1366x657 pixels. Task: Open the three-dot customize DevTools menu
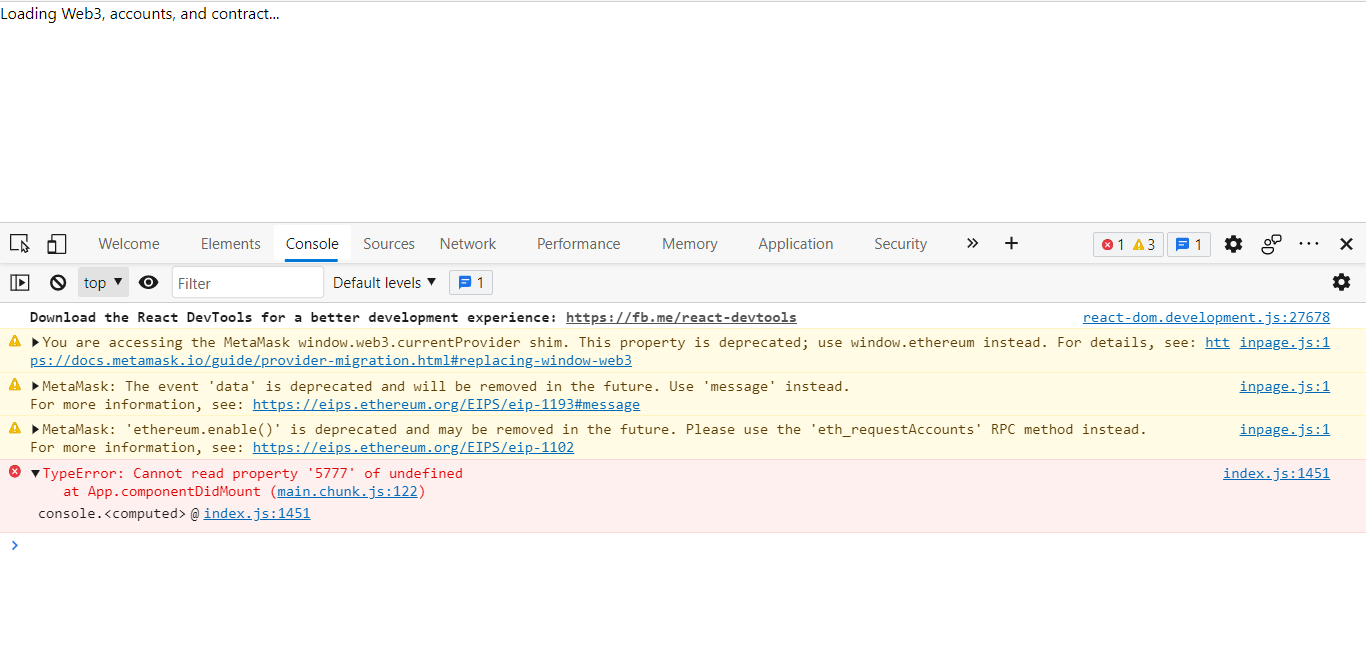click(x=1309, y=243)
